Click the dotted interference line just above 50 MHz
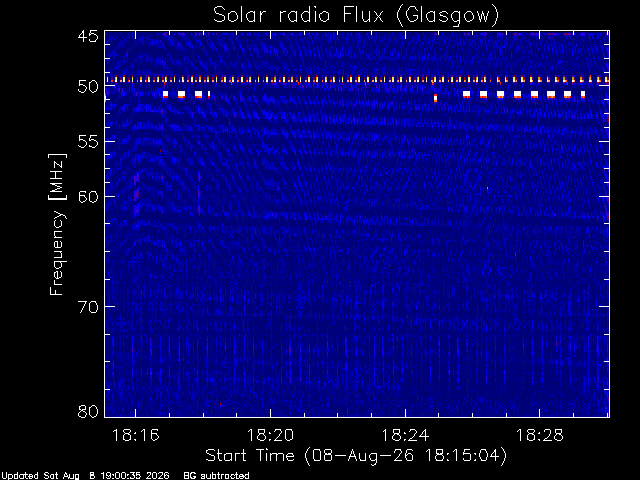The image size is (640, 480). point(357,80)
